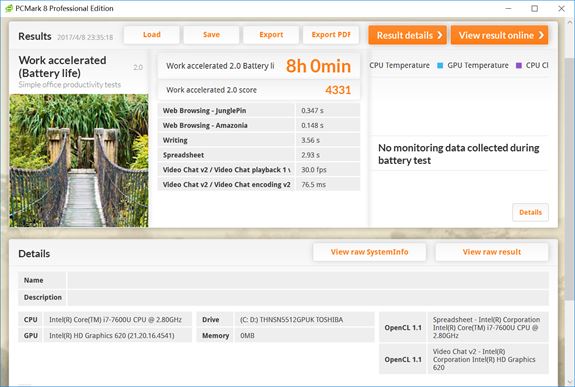The width and height of the screenshot is (575, 387).
Task: Click the blue GPU Temperature legend swatch
Action: 440,66
